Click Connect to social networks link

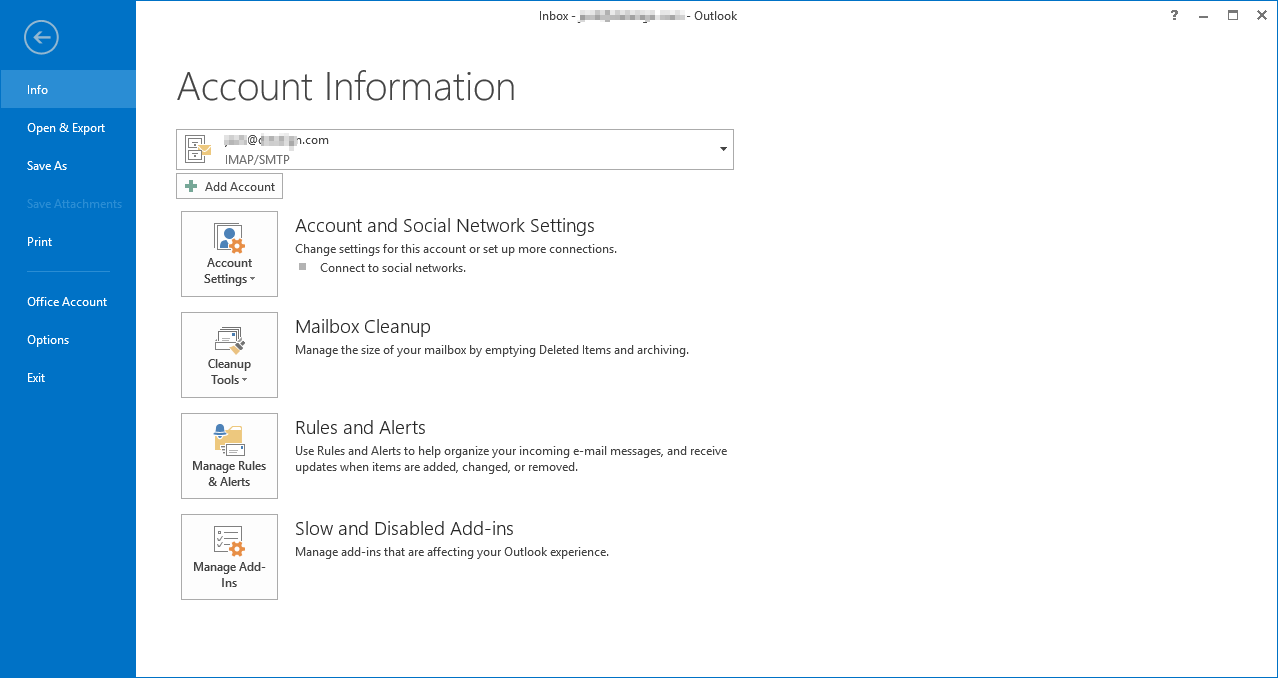pos(393,268)
